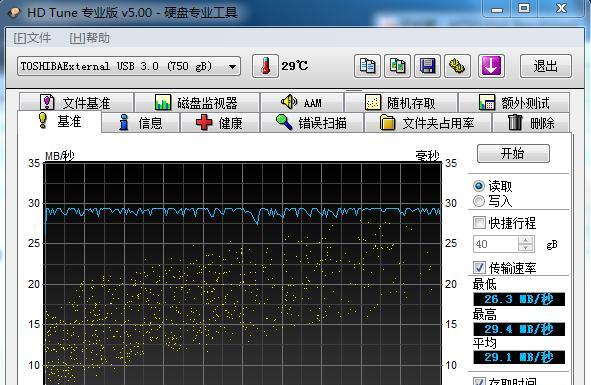
Task: Switch to the 错误扫描 tab
Action: click(312, 123)
